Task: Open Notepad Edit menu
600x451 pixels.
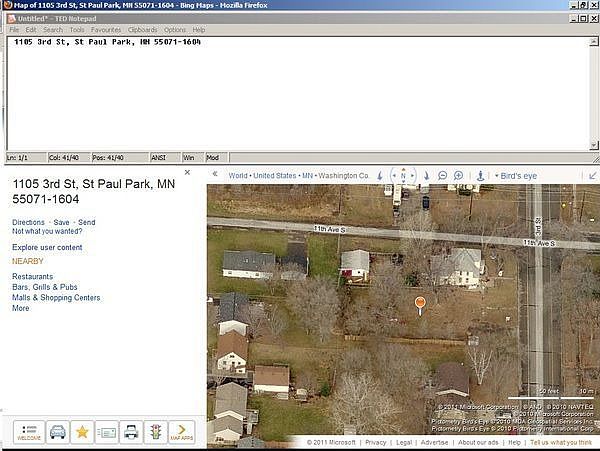Action: click(31, 30)
